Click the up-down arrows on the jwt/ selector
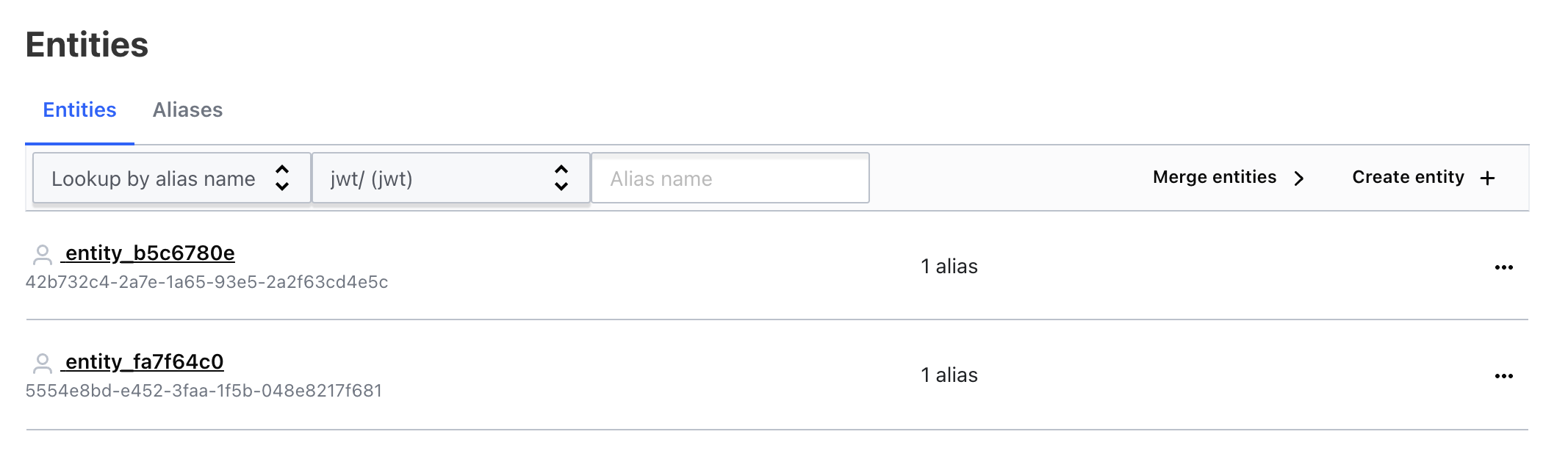 [x=561, y=178]
